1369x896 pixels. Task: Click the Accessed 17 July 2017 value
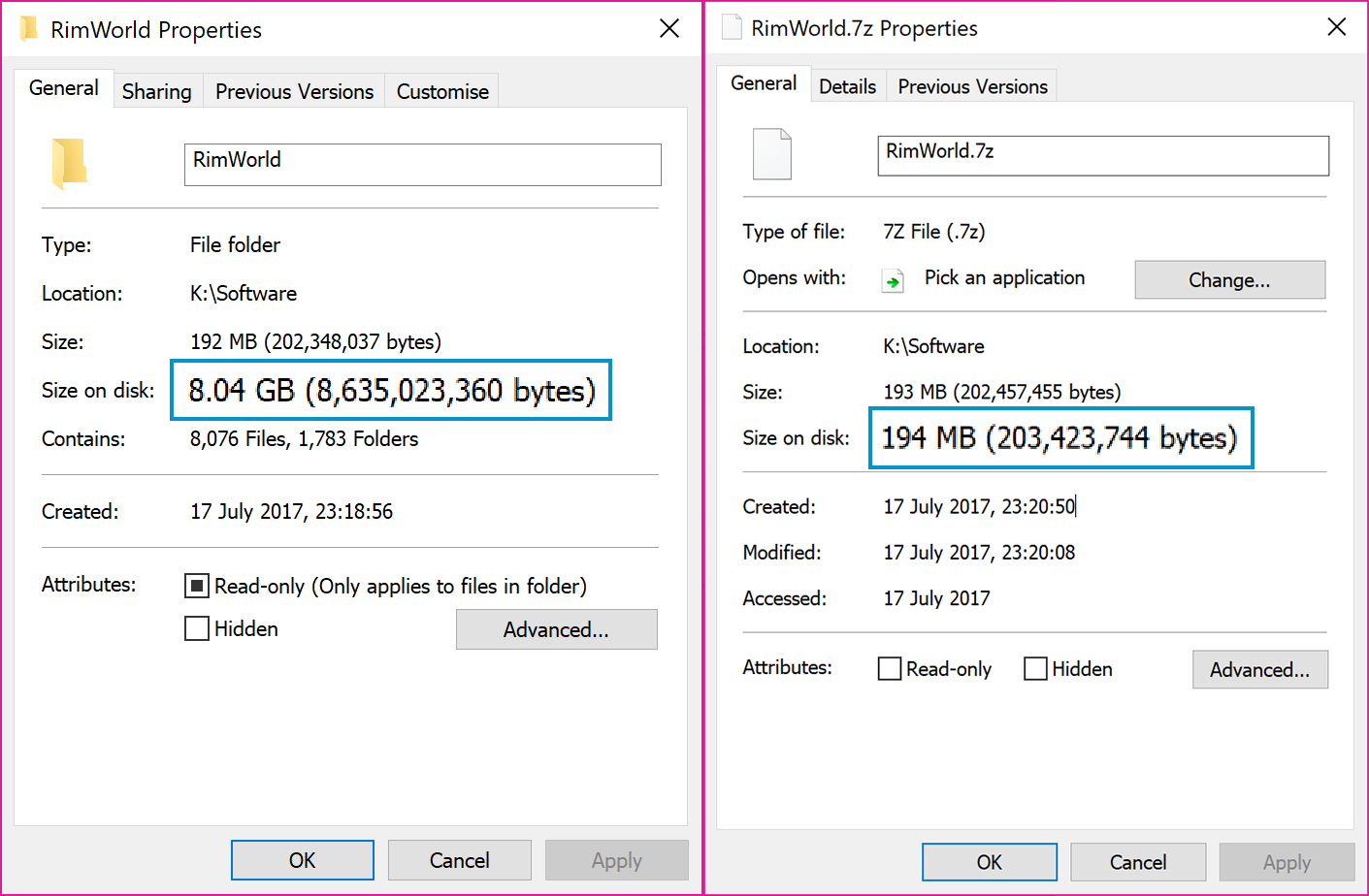pyautogui.click(x=936, y=598)
